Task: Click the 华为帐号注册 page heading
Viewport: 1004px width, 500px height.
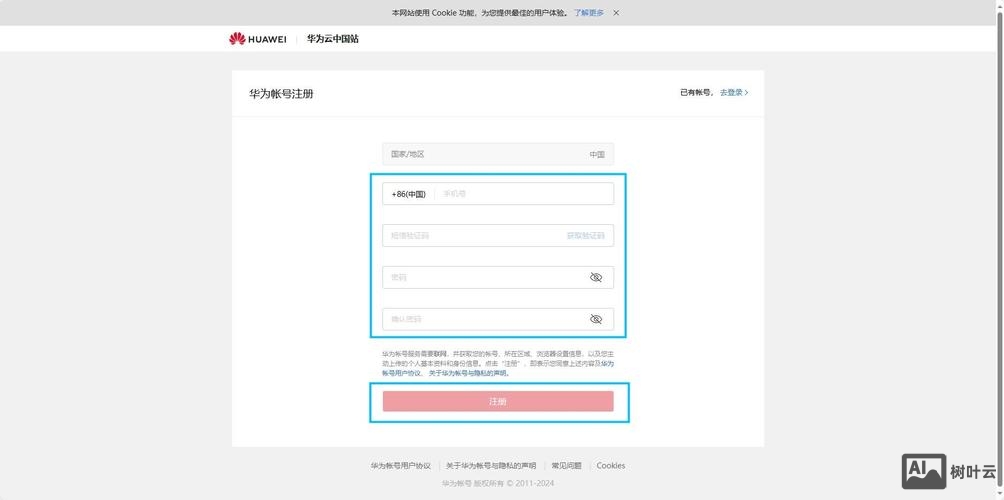Action: (281, 94)
